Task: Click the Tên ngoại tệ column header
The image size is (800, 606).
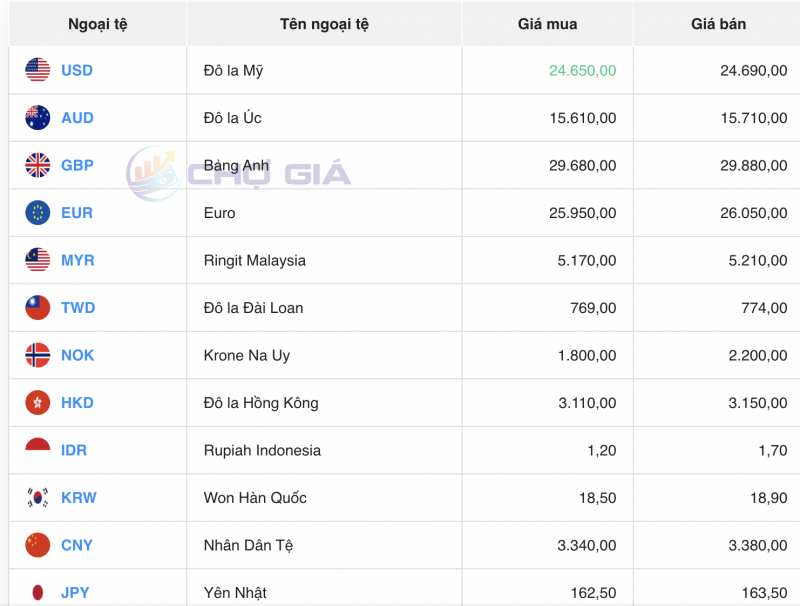Action: coord(322,23)
